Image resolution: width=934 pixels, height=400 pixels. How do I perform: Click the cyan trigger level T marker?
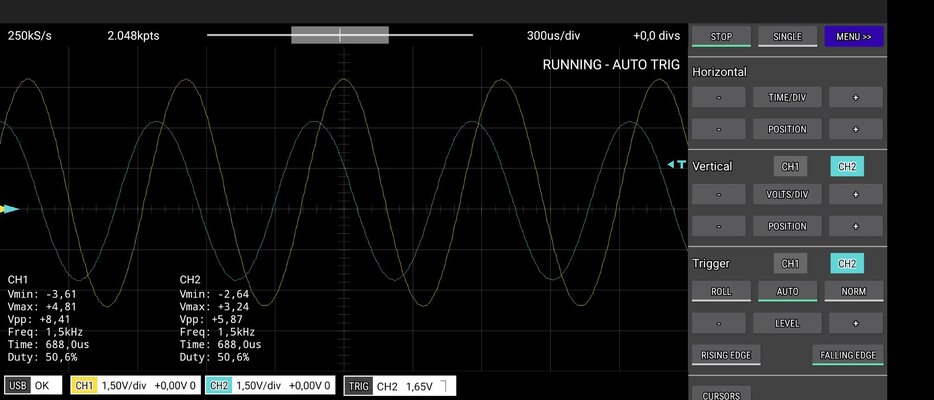coord(677,164)
